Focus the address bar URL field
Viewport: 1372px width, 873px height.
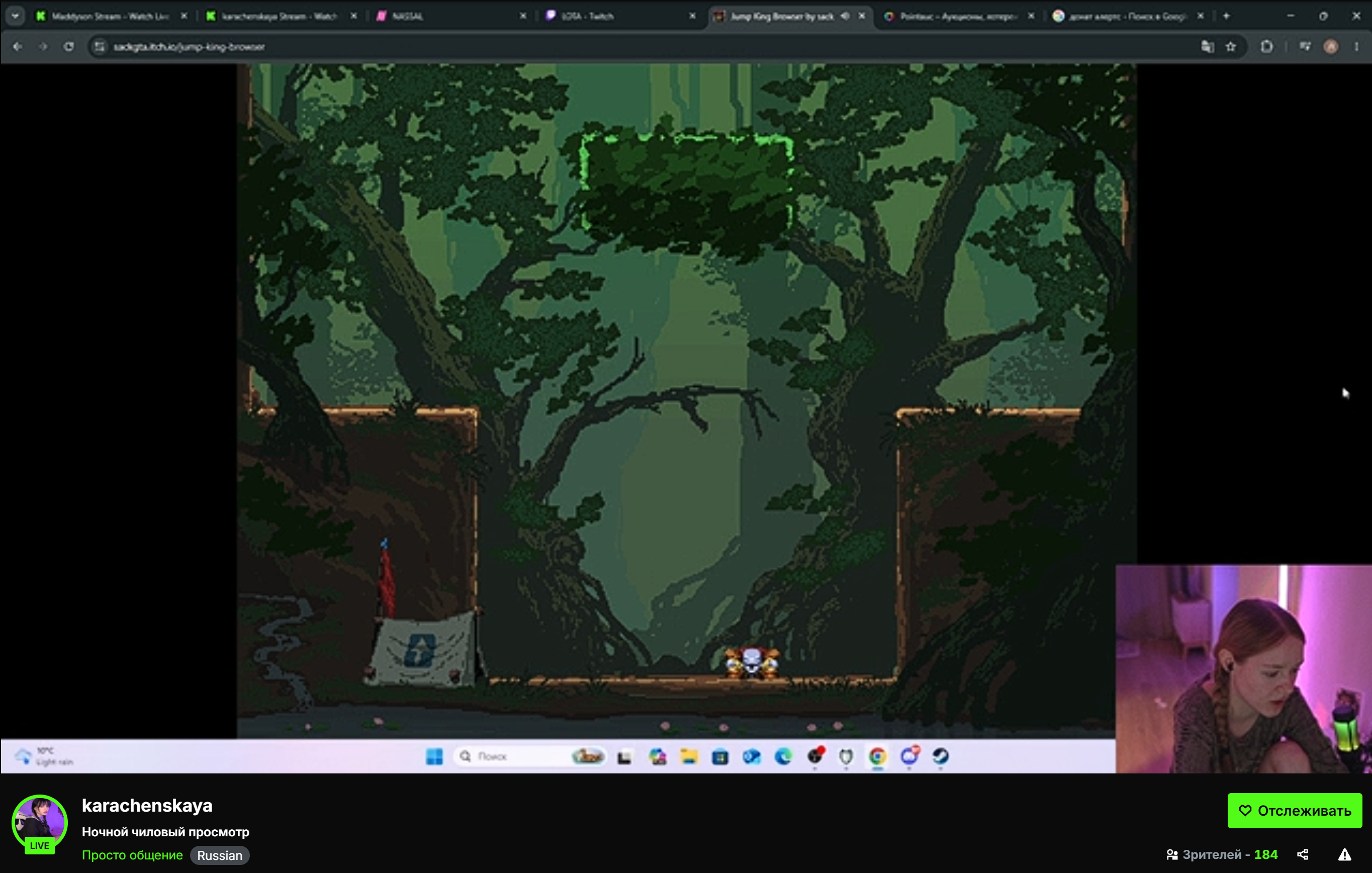click(667, 47)
